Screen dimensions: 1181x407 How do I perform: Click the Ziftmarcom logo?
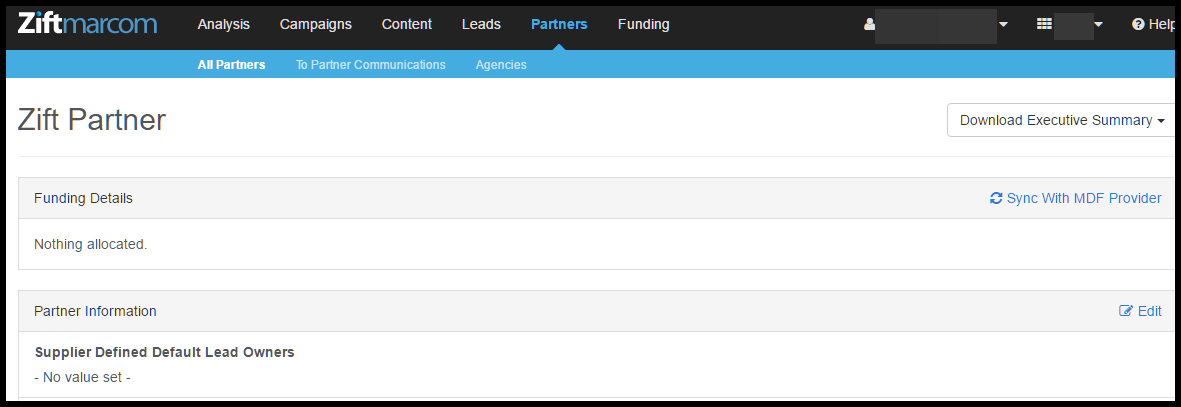click(x=87, y=23)
